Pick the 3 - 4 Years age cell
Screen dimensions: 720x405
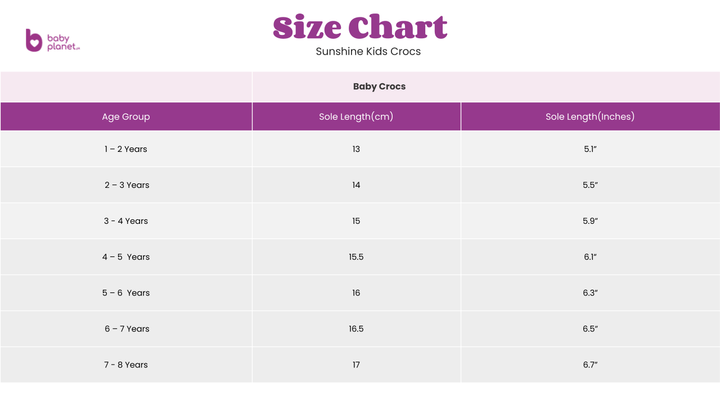[x=126, y=221]
